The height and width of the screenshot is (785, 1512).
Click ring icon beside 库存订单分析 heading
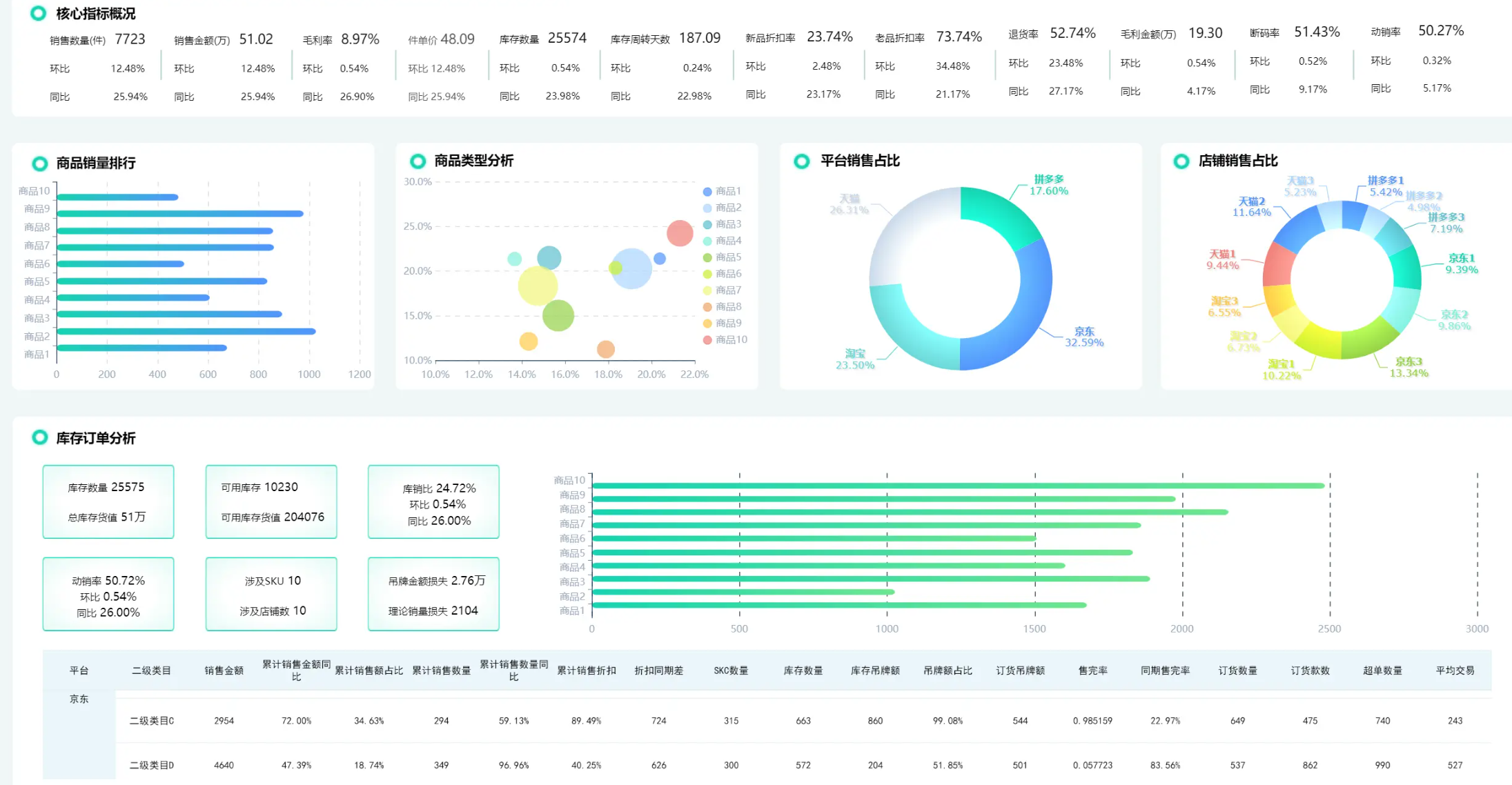(x=40, y=437)
